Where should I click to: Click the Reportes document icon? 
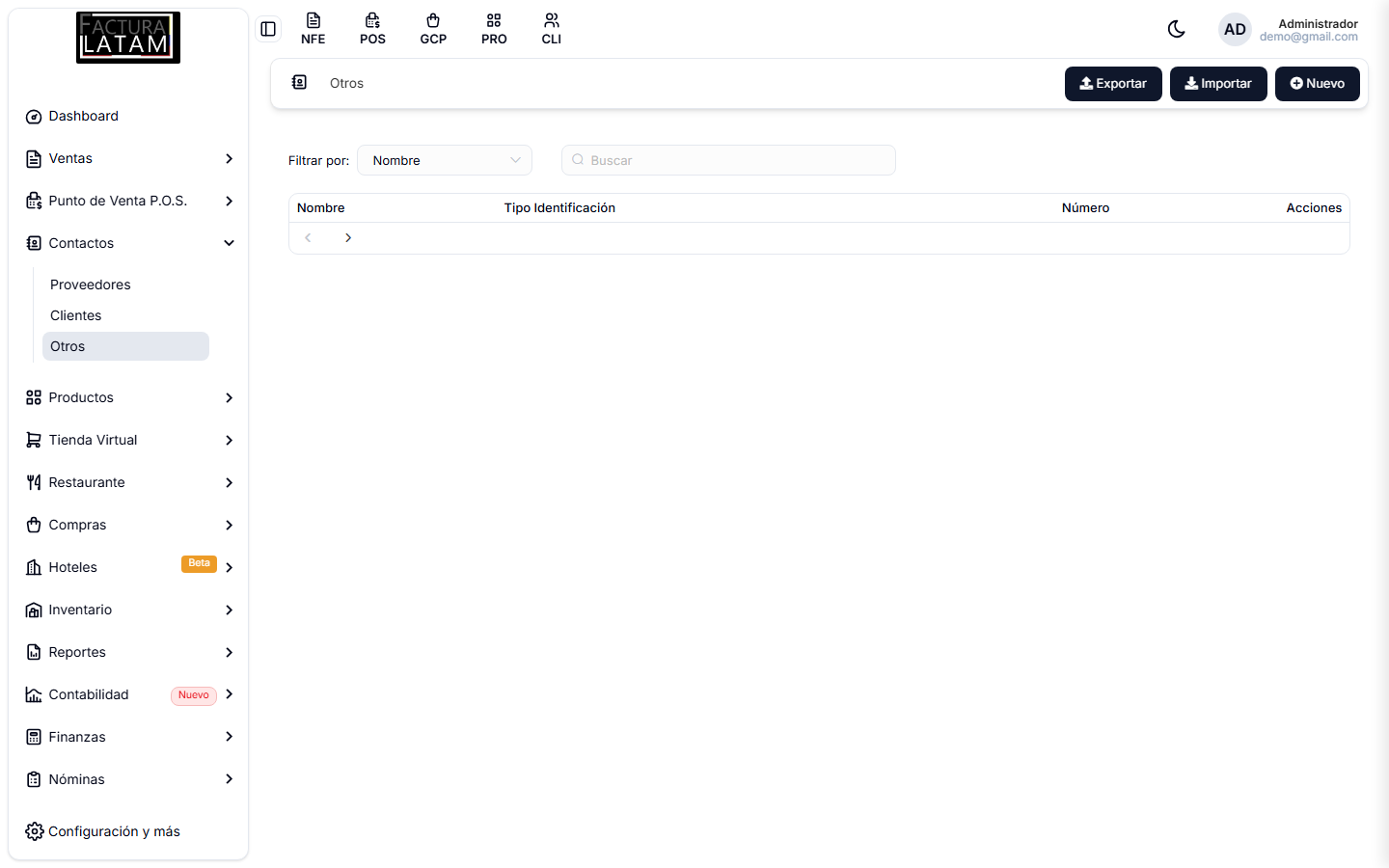point(34,652)
